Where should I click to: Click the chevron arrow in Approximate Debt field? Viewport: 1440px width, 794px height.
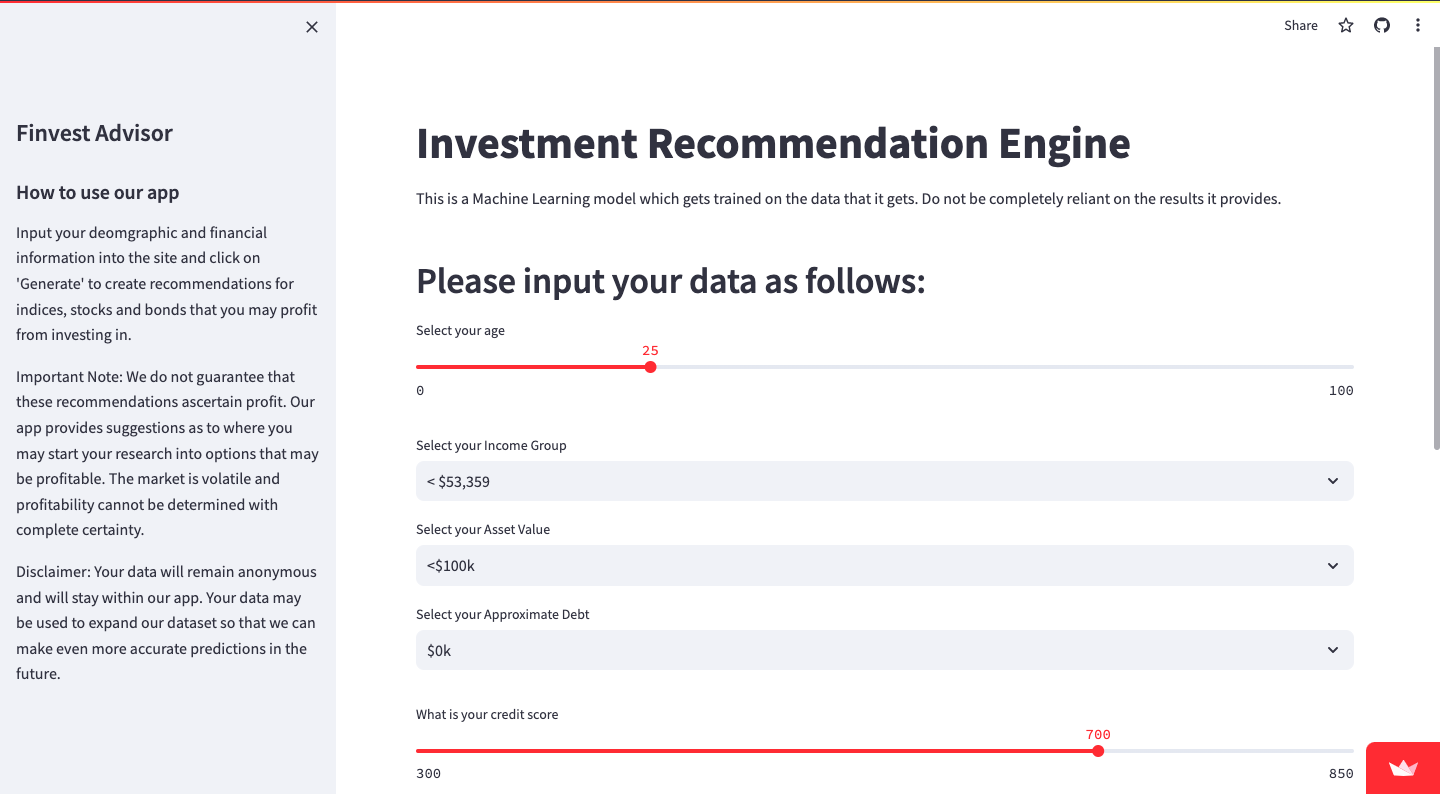pyautogui.click(x=1333, y=650)
